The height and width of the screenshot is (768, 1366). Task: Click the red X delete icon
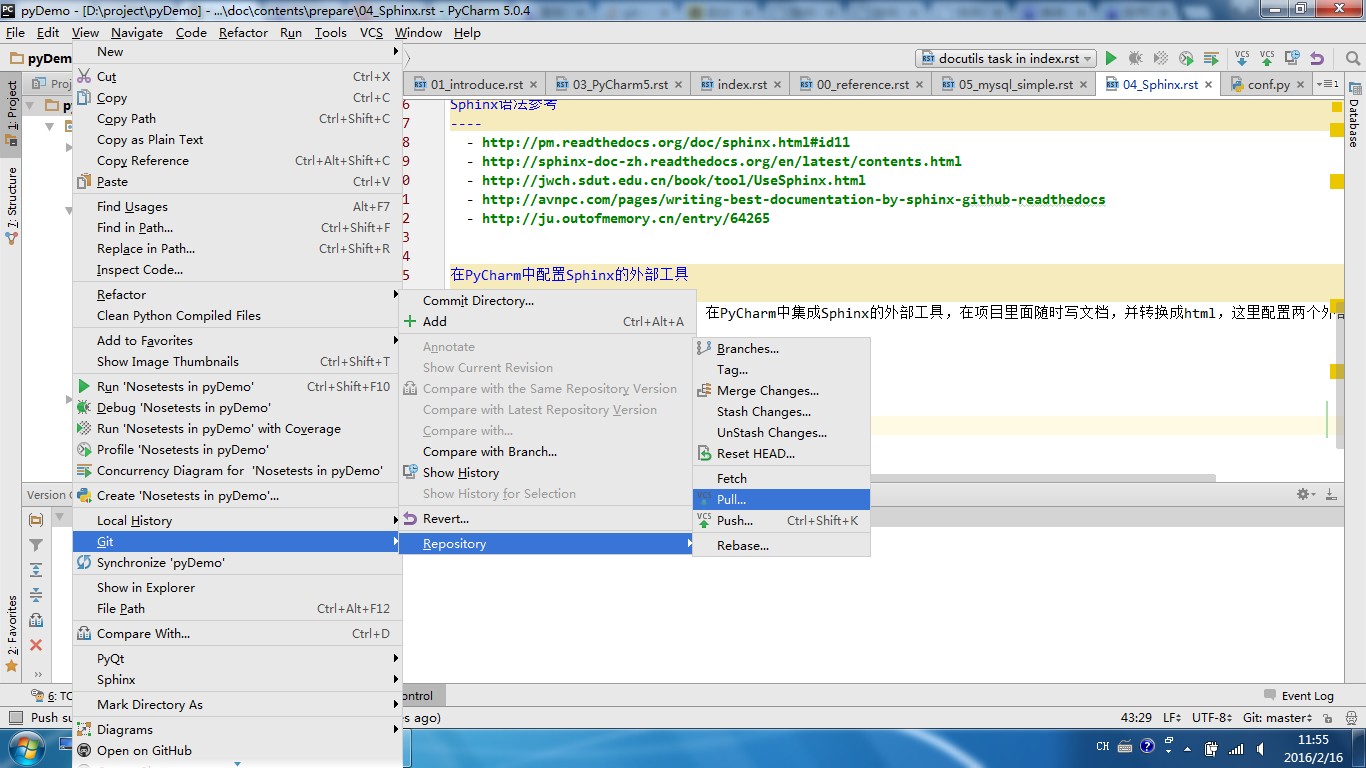coord(36,645)
